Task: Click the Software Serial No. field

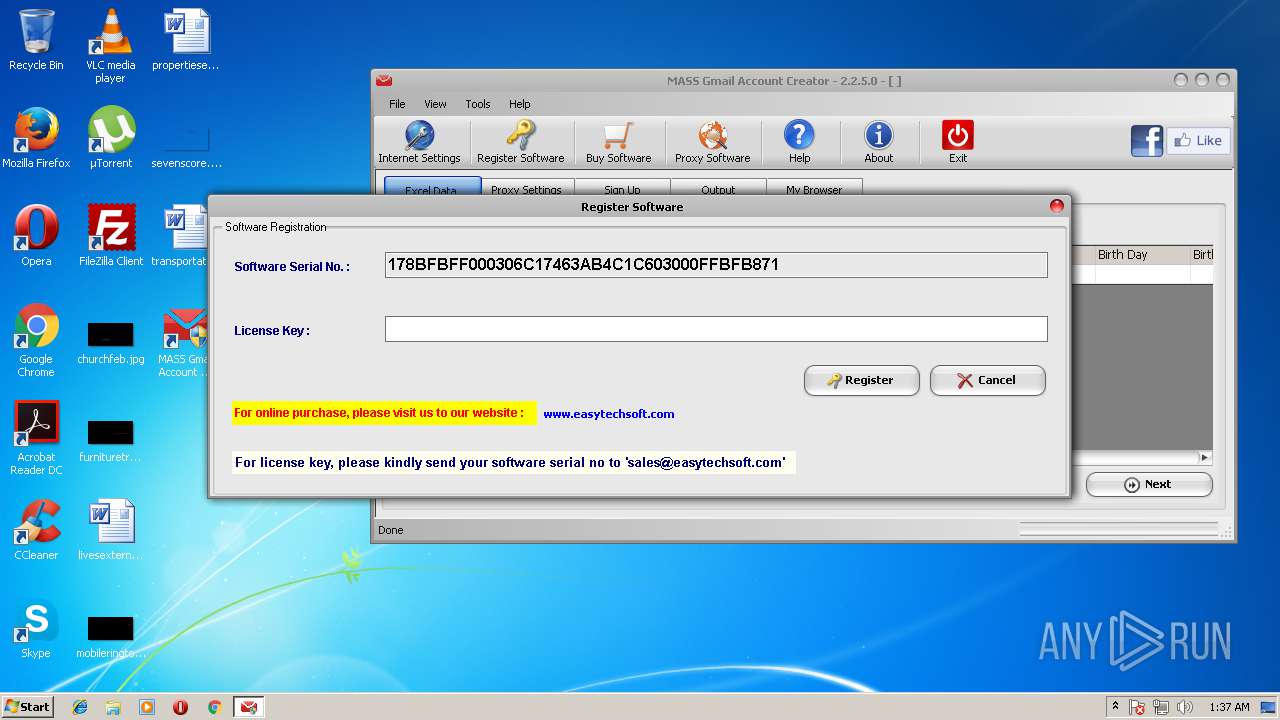Action: tap(716, 265)
